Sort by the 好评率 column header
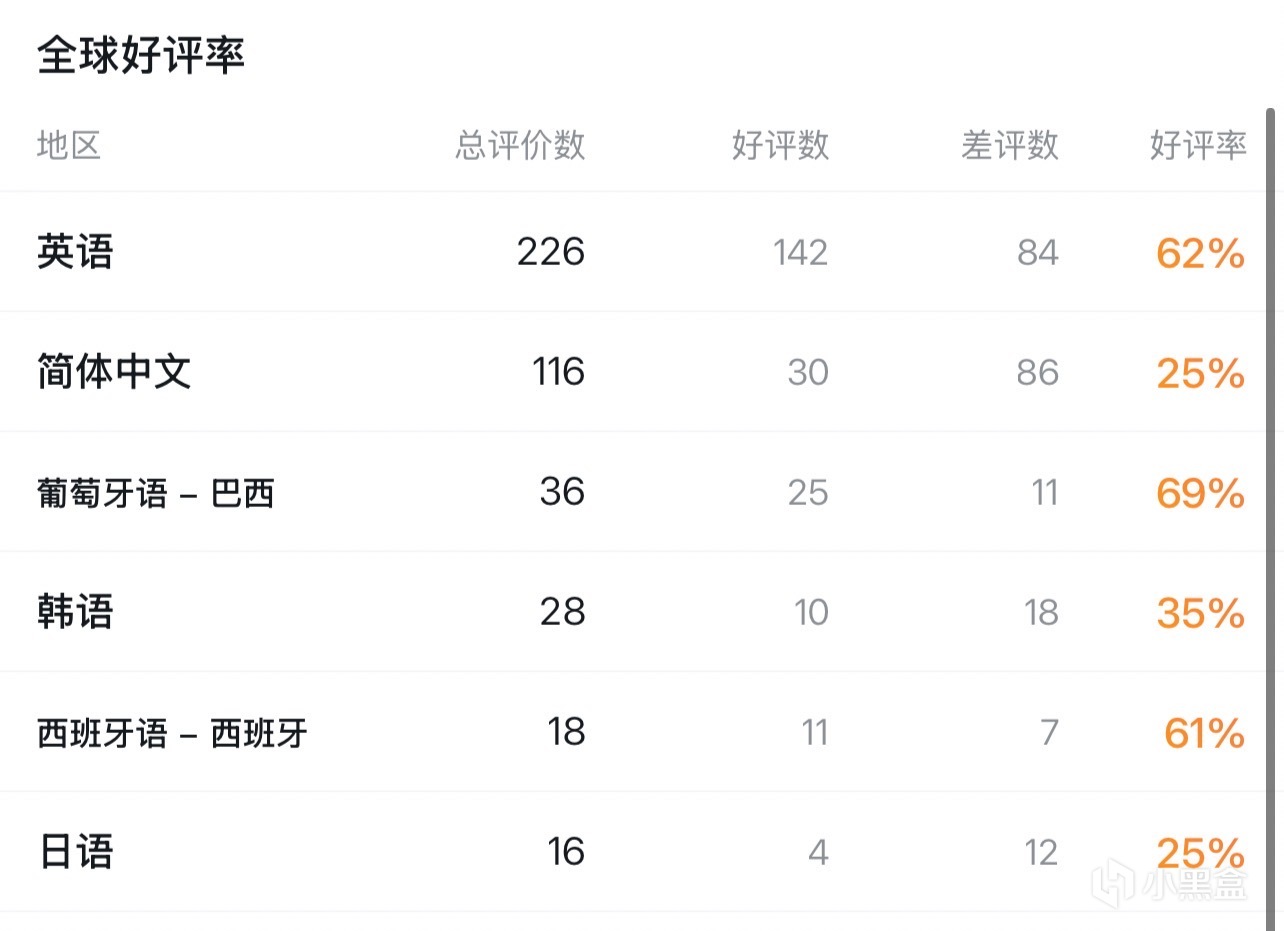Viewport: 1284px width, 931px height. tap(1198, 146)
